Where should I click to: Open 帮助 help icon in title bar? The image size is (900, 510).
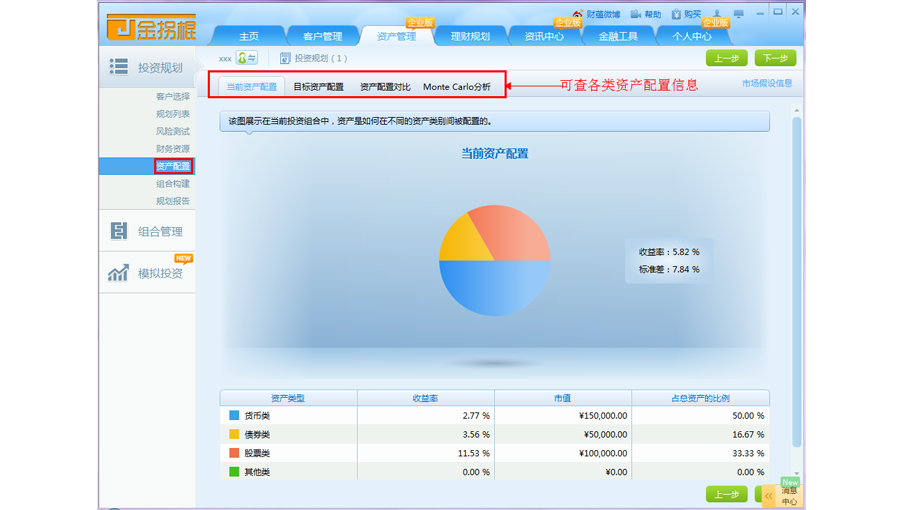point(636,14)
